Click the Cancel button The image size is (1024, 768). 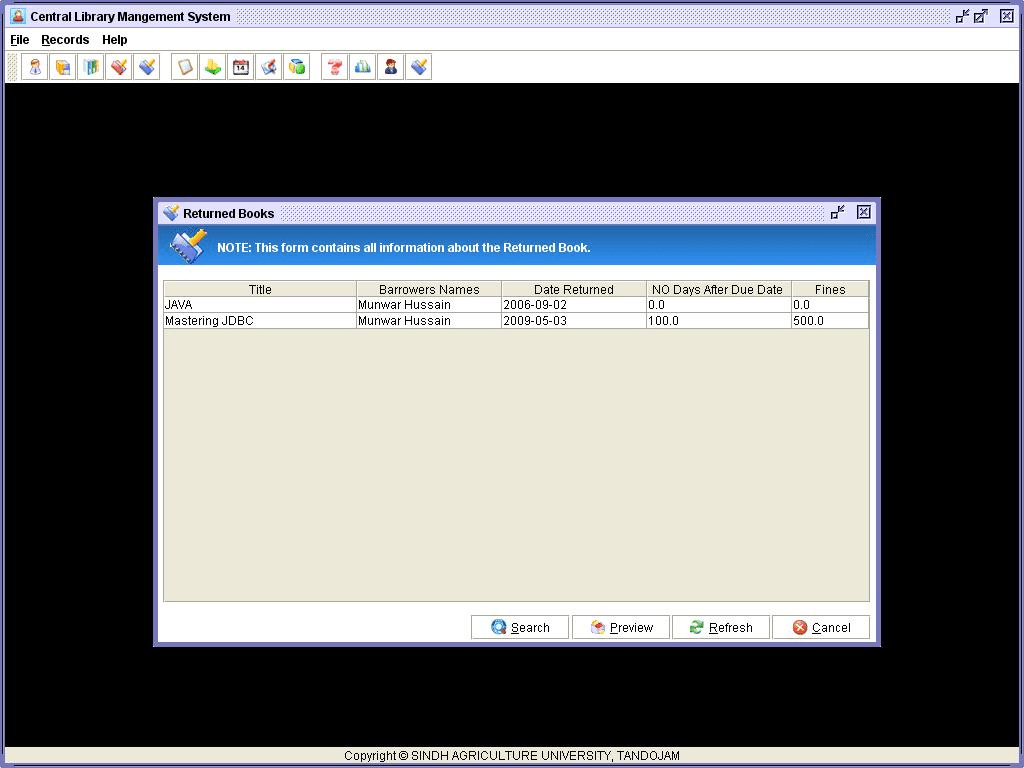(821, 627)
